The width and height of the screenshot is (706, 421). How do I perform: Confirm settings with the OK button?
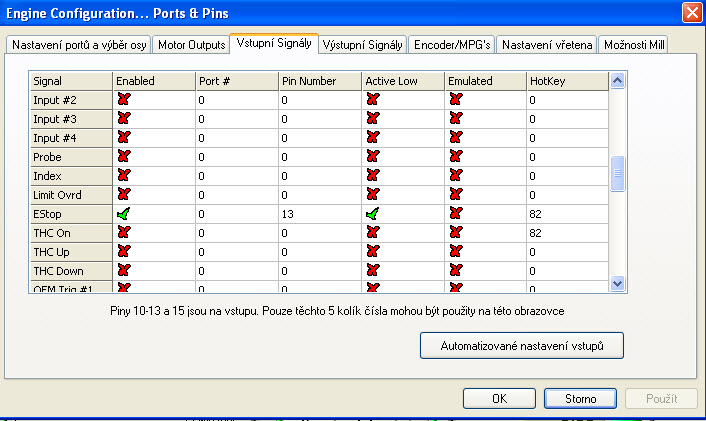pos(499,398)
